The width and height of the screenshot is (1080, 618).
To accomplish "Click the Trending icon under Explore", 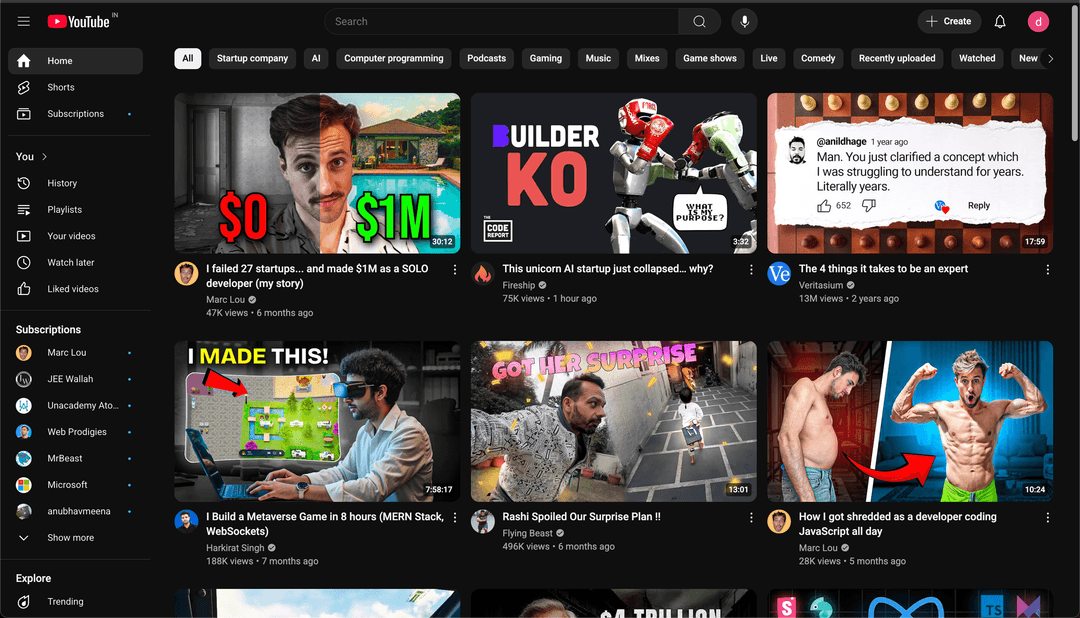I will [23, 601].
